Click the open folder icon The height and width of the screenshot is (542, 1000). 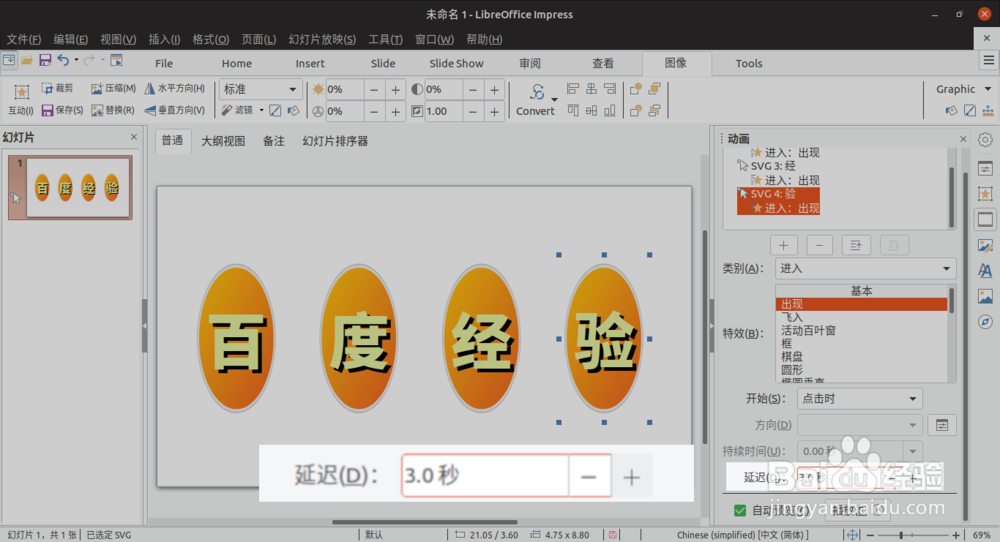point(27,60)
